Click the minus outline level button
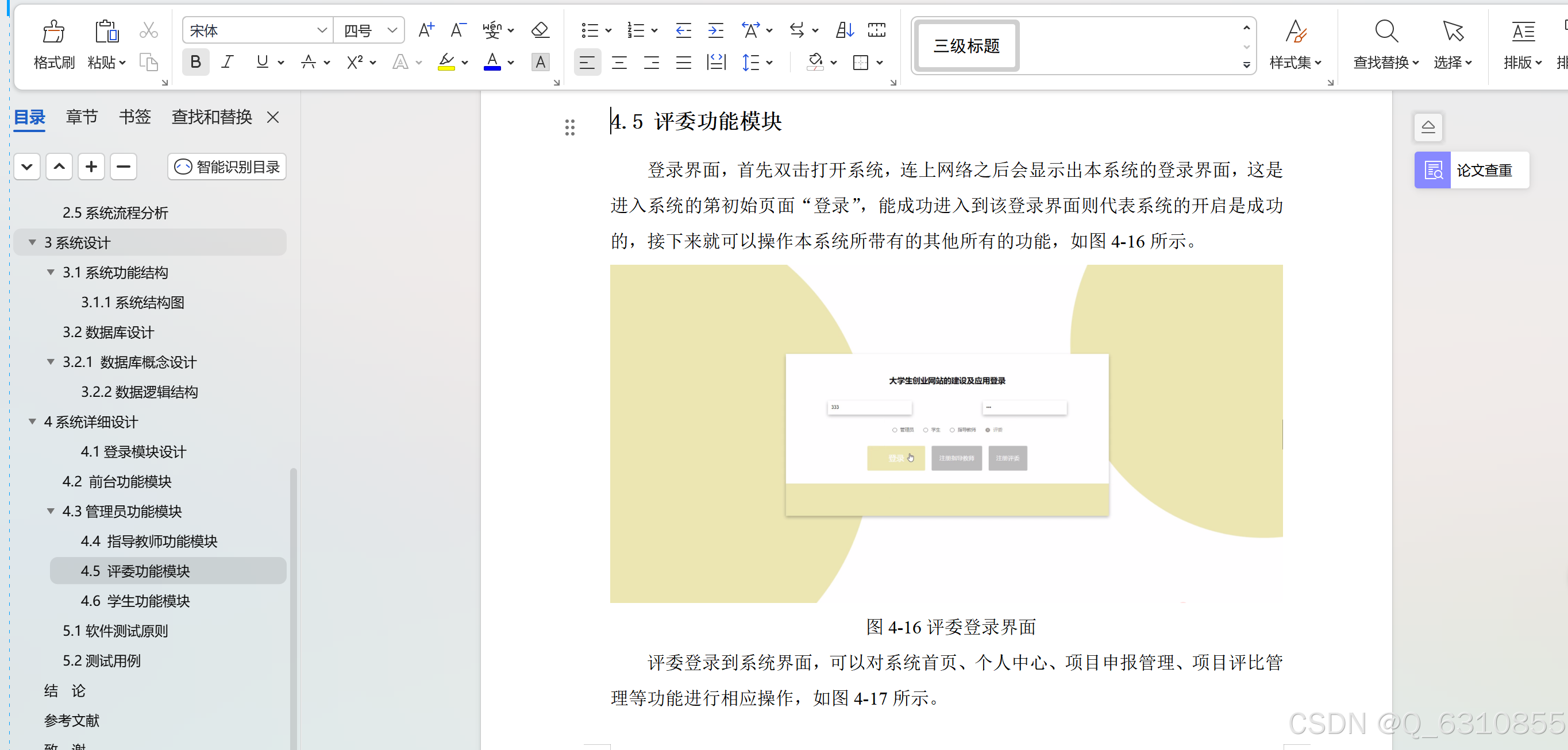This screenshot has height=750, width=1568. pyautogui.click(x=124, y=167)
